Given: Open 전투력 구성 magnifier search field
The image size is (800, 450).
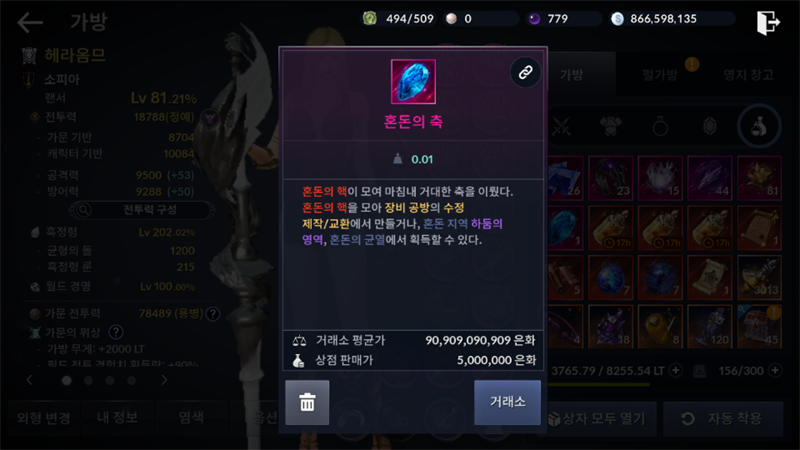Looking at the screenshot, I should tap(142, 210).
